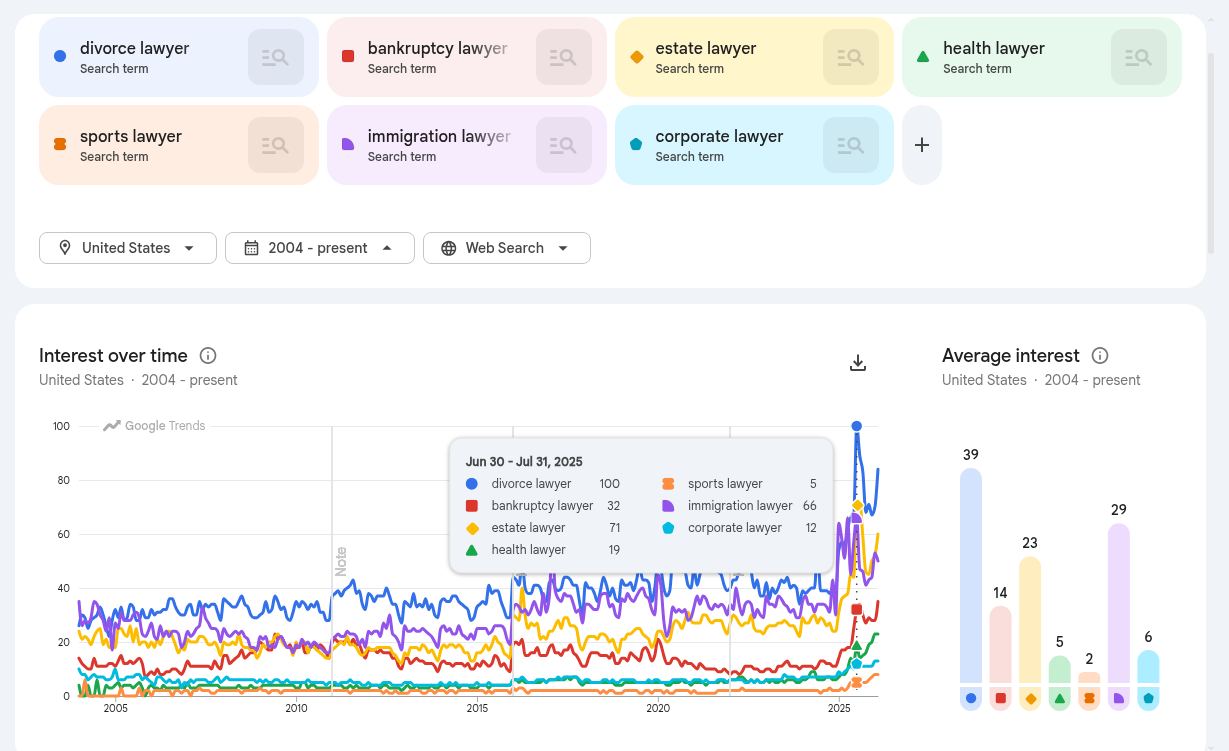
Task: Open the 2004 - present date range dropdown
Action: pos(320,248)
